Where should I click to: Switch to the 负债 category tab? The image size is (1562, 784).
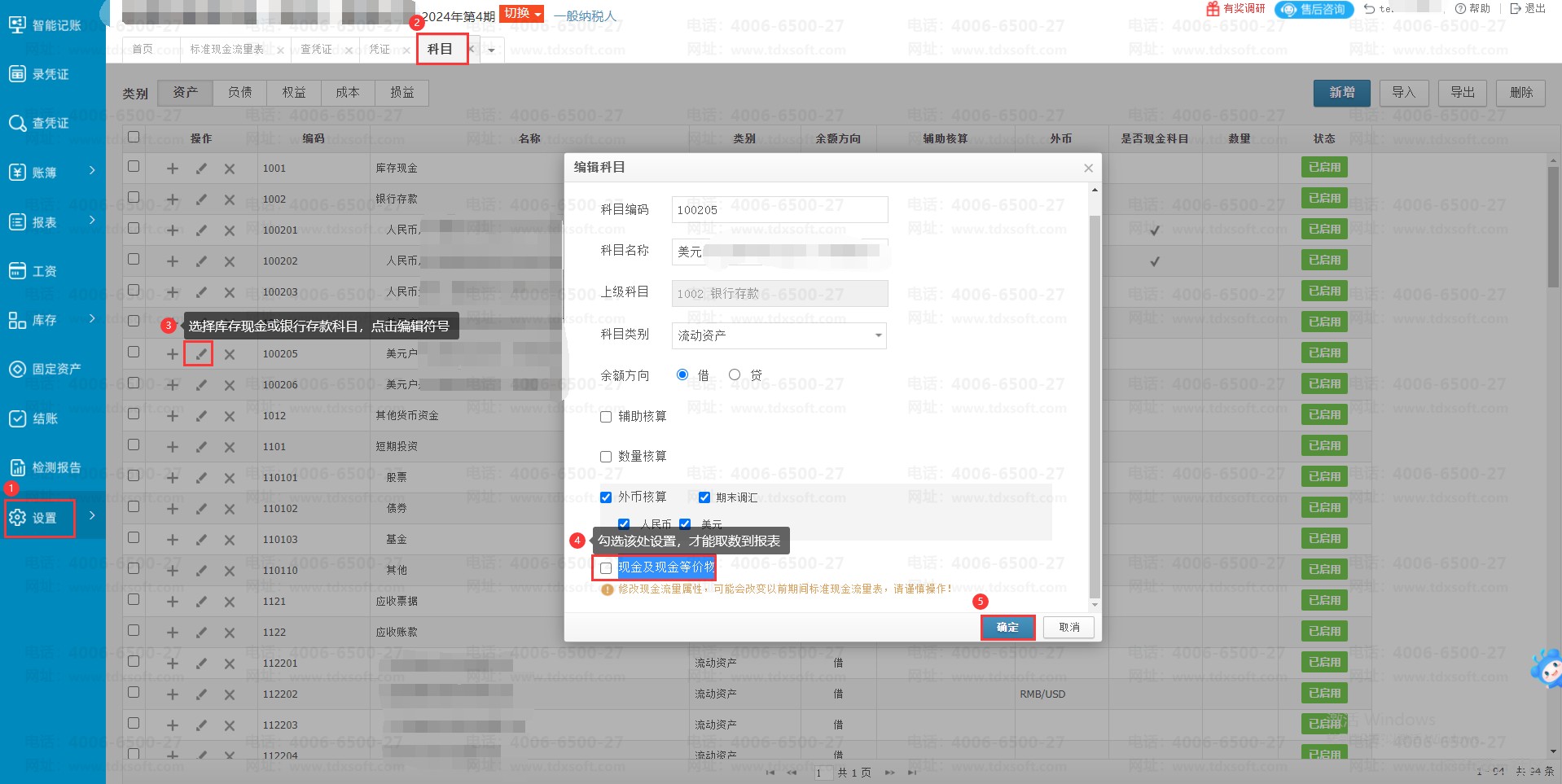(x=239, y=93)
